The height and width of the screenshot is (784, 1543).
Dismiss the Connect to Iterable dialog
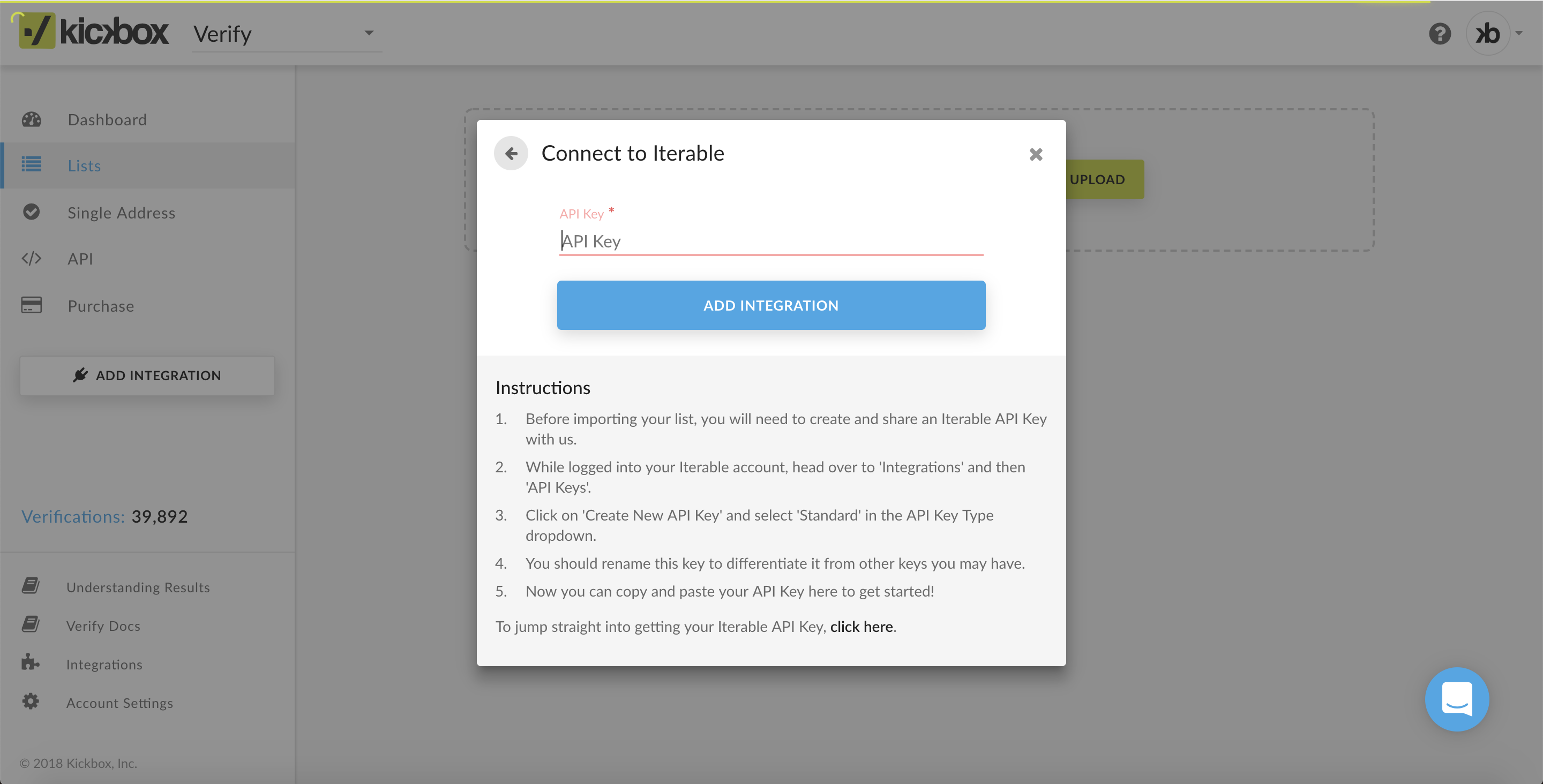click(x=1036, y=154)
